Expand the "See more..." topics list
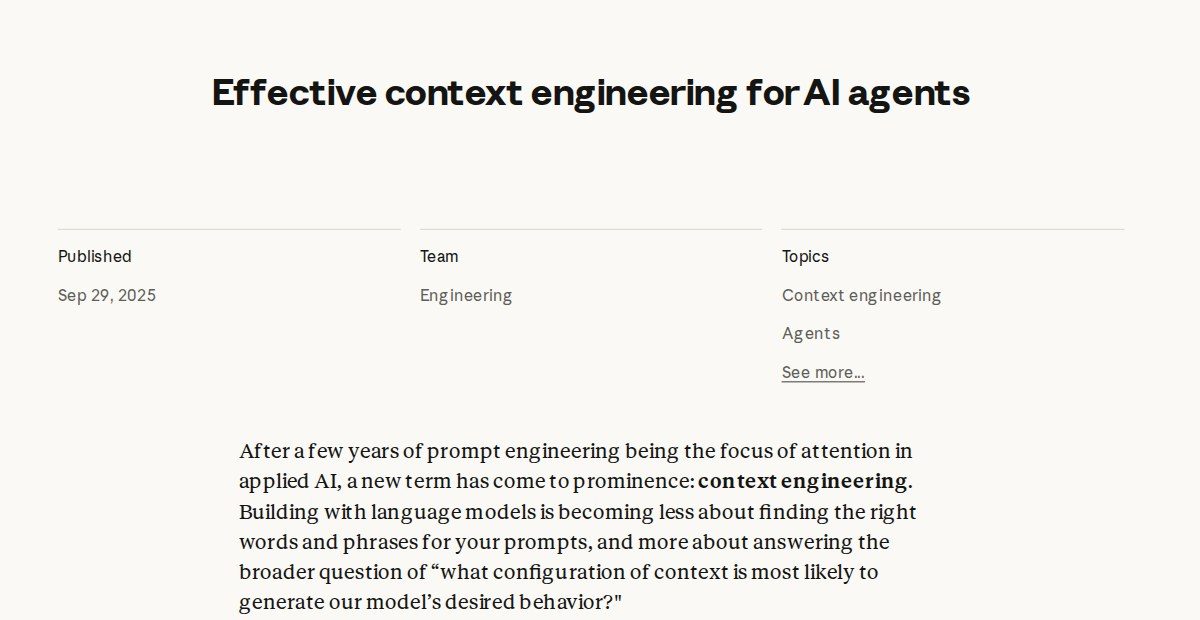 tap(823, 372)
